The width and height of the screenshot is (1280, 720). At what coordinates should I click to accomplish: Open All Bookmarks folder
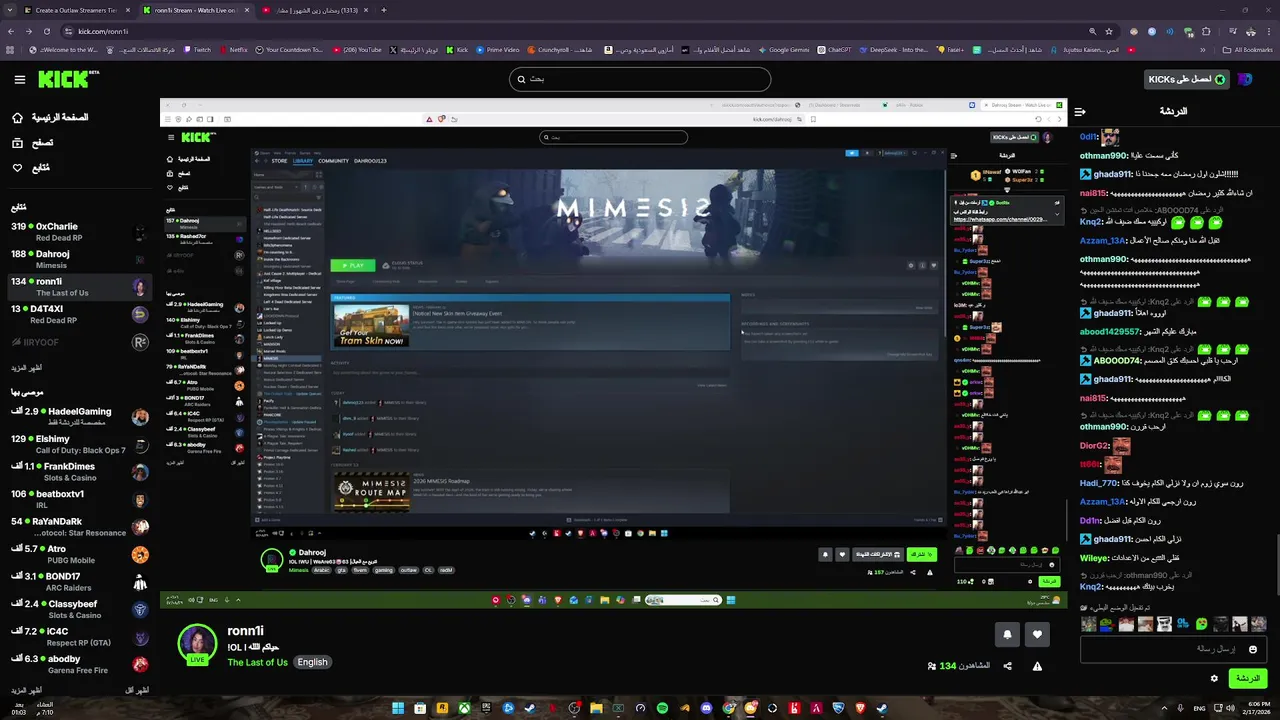1247,49
